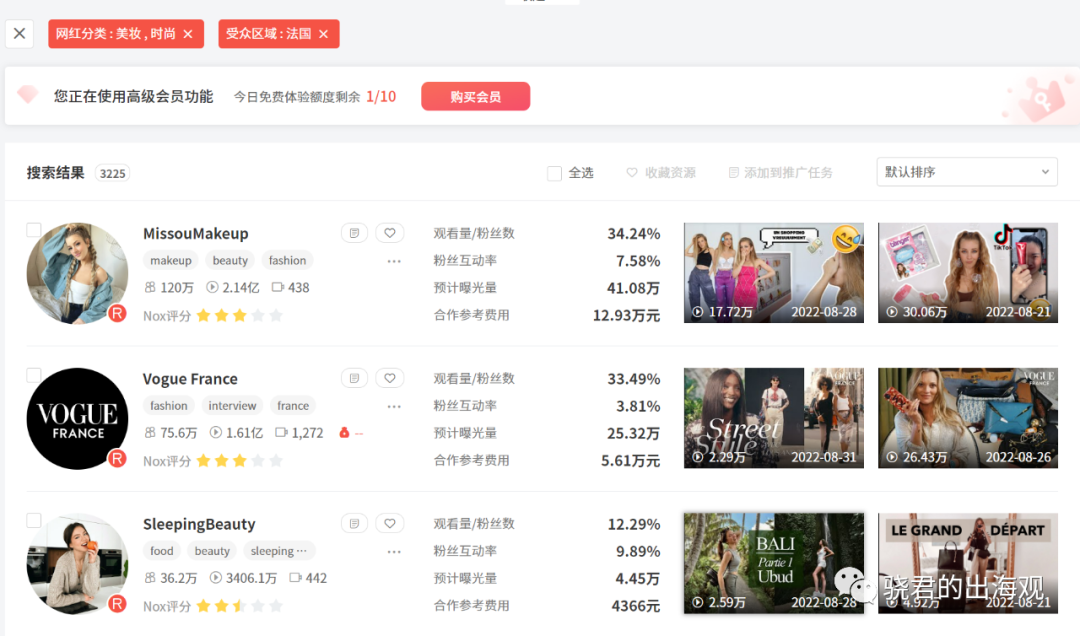Click the interview tag

(232, 406)
